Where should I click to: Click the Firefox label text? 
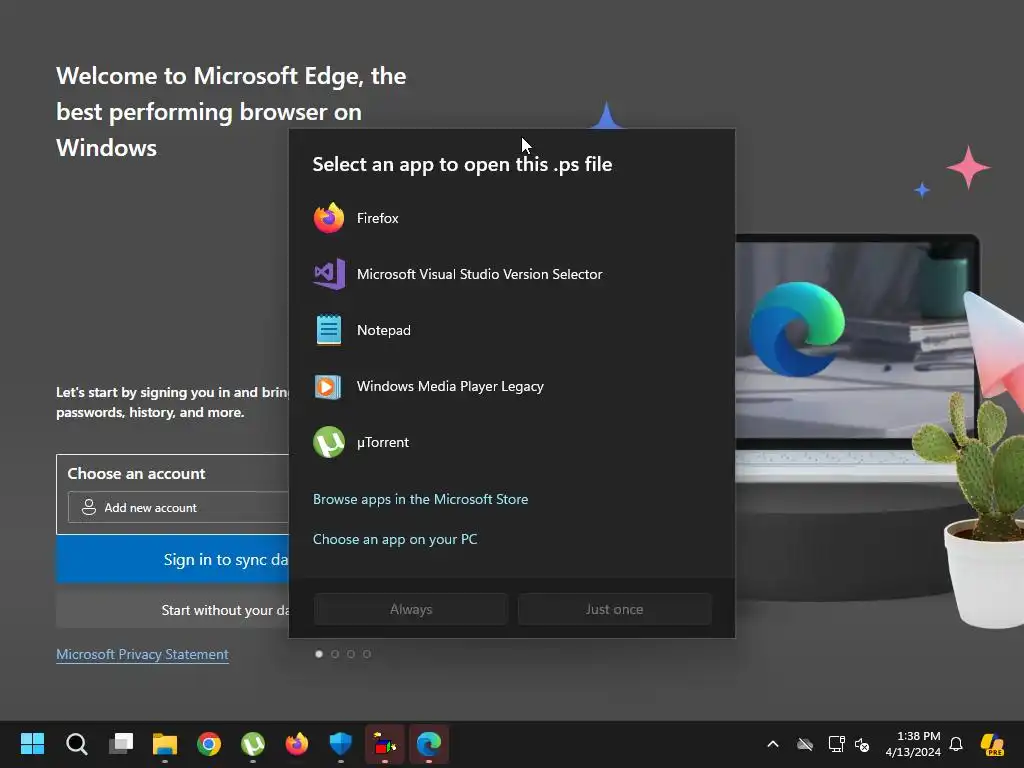377,218
